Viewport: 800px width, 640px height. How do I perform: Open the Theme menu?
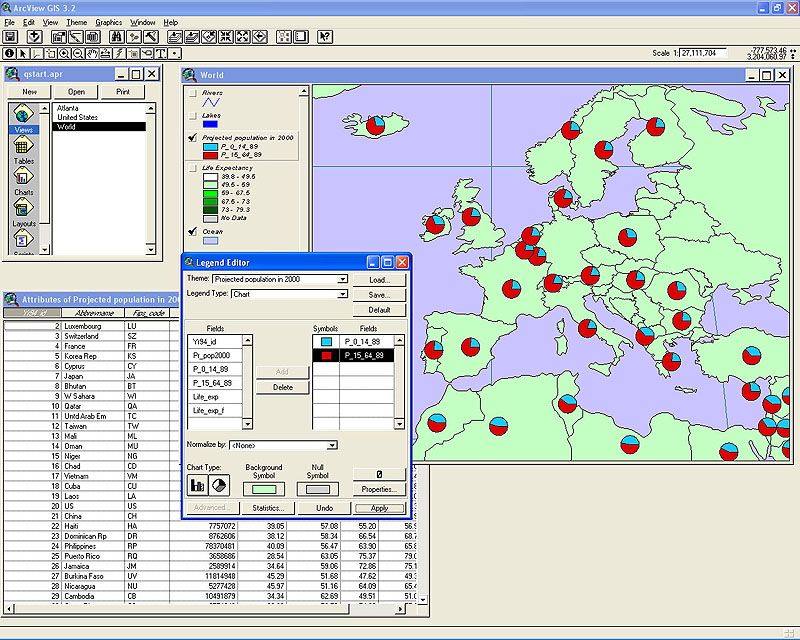point(76,22)
